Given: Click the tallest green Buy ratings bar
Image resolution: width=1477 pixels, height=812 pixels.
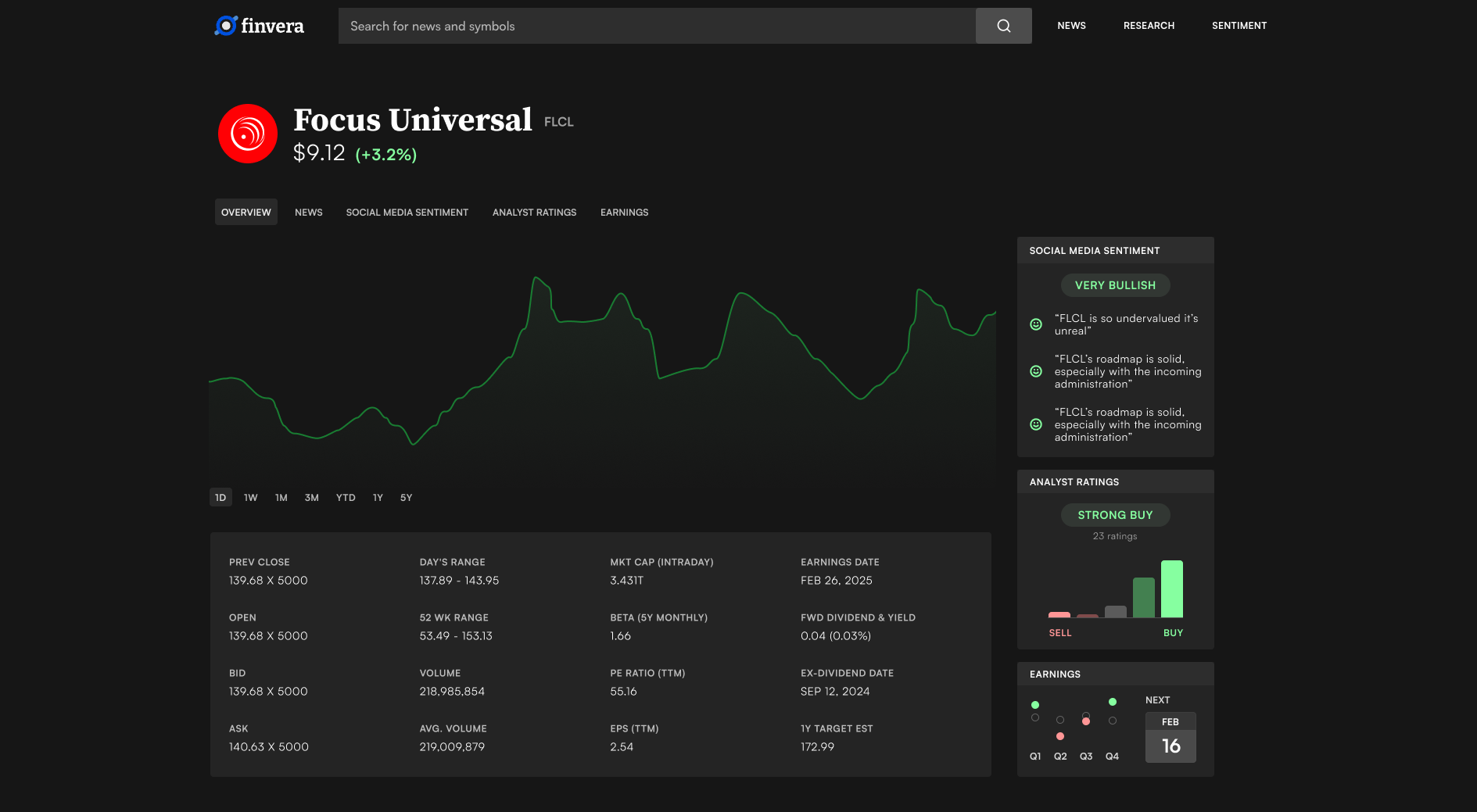Looking at the screenshot, I should pos(1171,589).
